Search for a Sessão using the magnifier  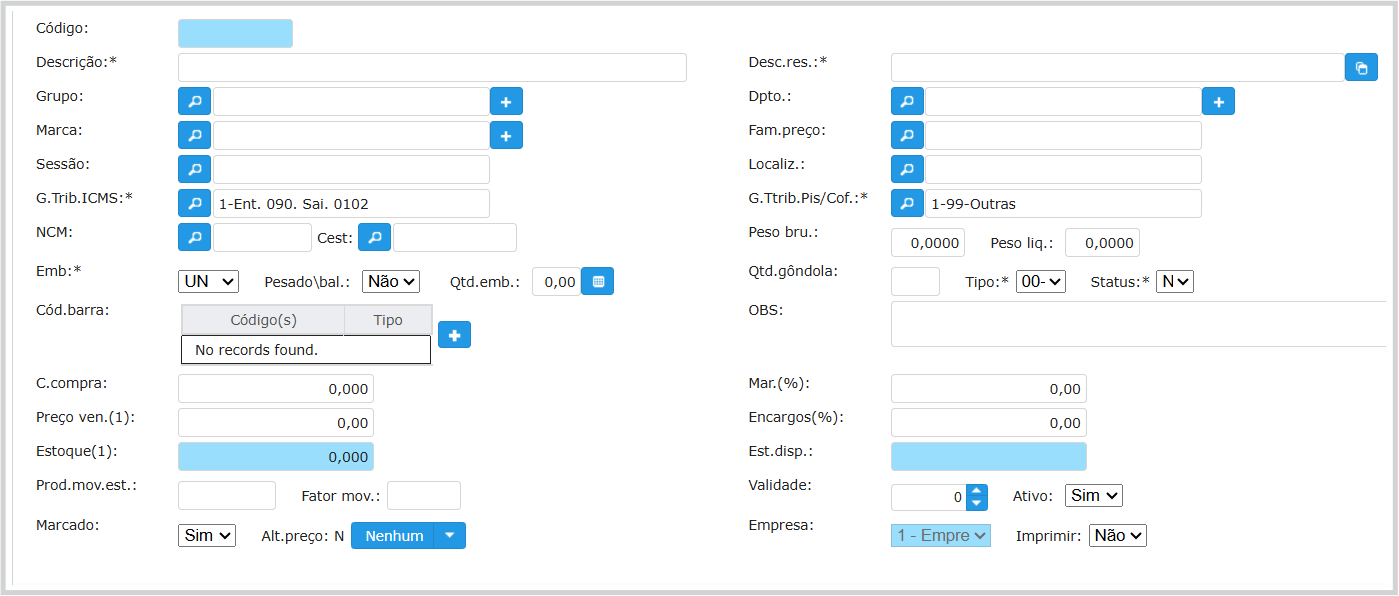pos(194,169)
